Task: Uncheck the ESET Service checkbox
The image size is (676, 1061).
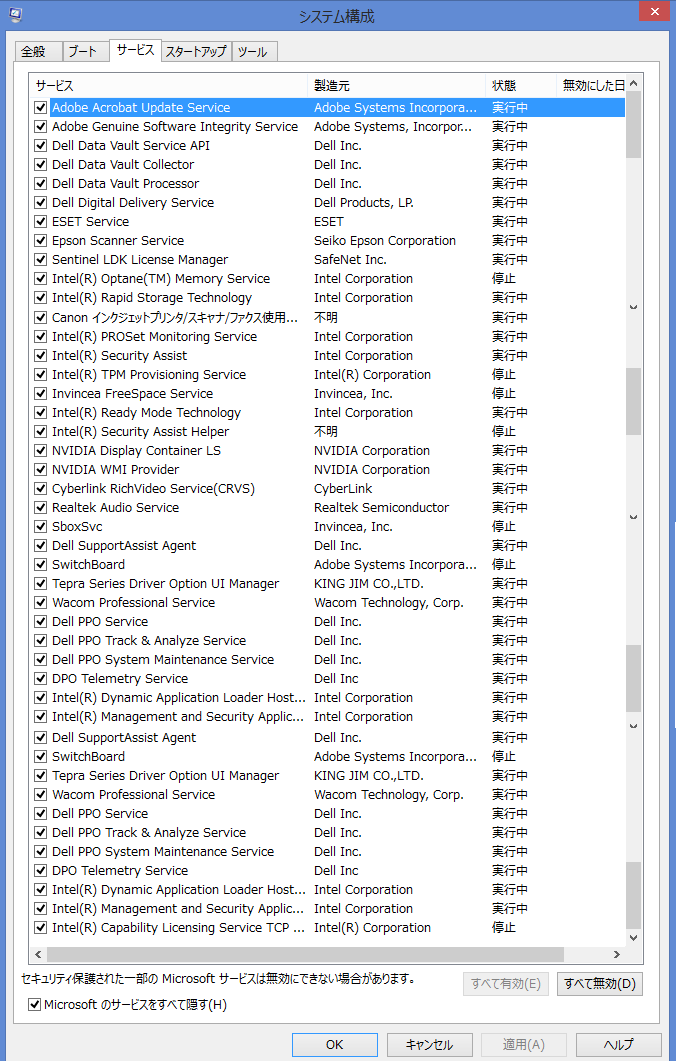Action: (41, 221)
